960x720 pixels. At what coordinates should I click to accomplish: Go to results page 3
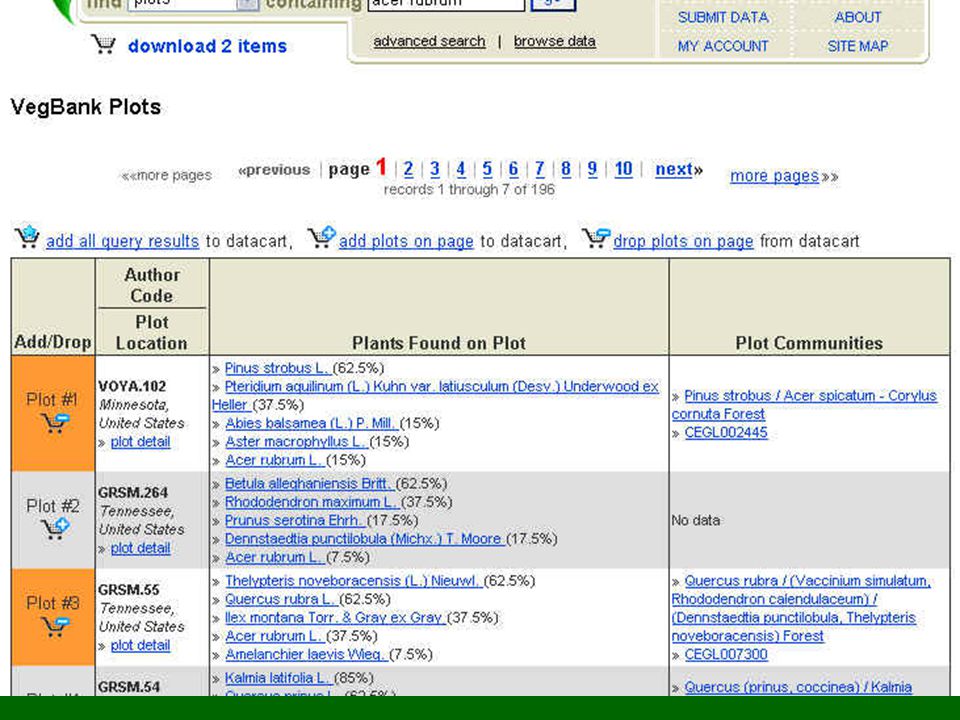(x=435, y=169)
